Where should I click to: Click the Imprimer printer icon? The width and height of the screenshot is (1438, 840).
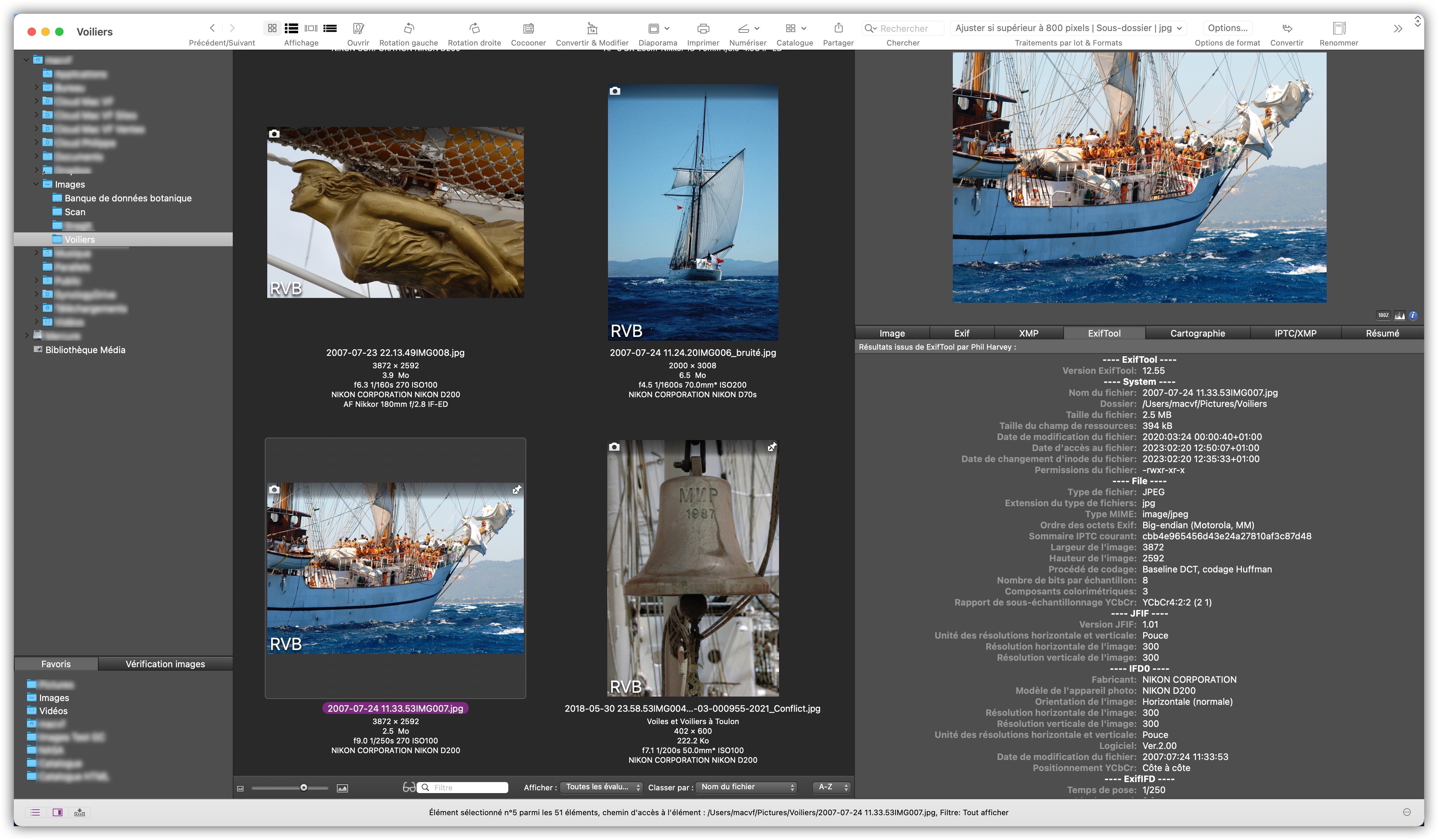[703, 28]
